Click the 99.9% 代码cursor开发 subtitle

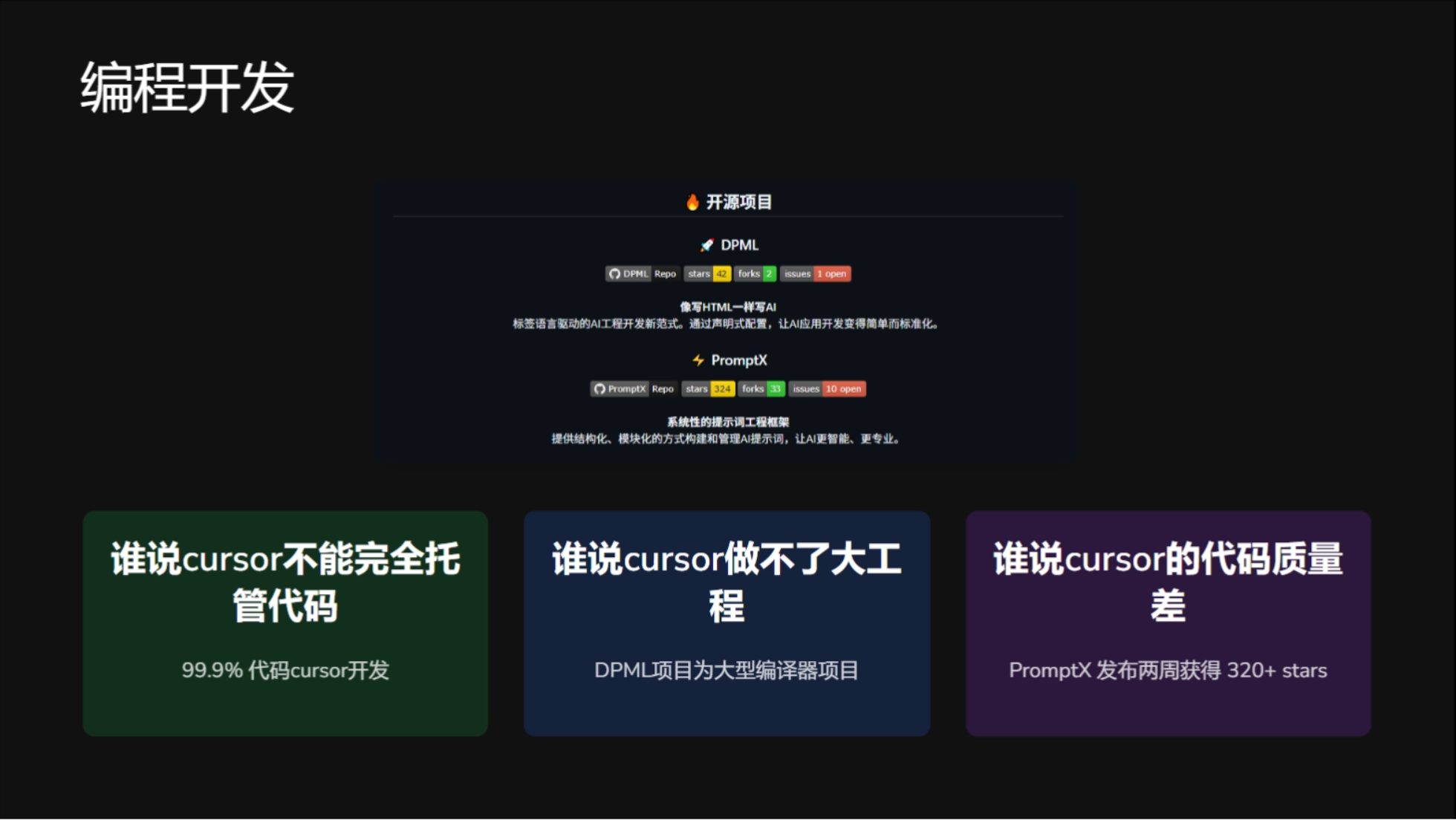point(285,671)
